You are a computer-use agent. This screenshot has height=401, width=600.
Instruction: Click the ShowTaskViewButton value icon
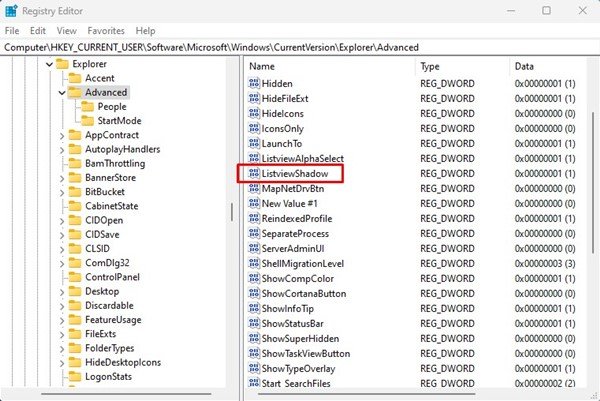point(254,353)
